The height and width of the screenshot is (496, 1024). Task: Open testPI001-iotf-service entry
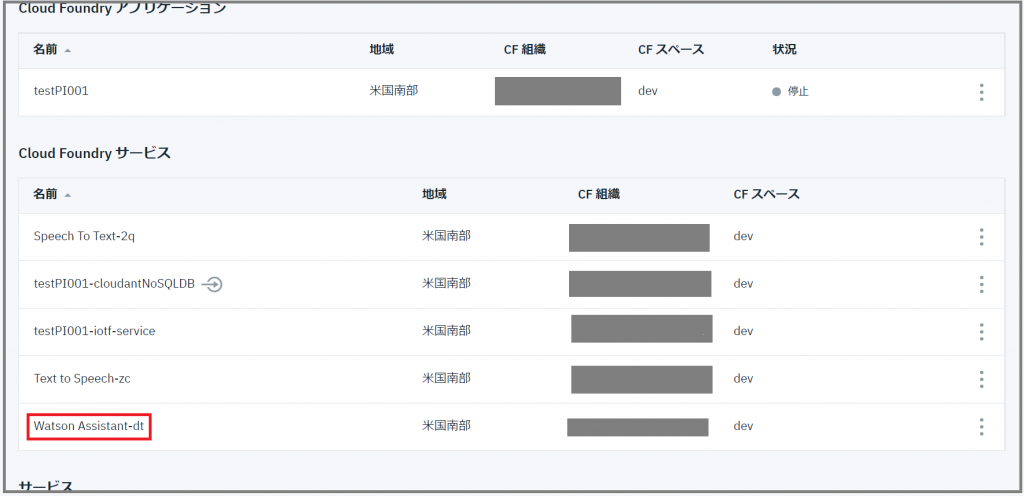tap(95, 331)
